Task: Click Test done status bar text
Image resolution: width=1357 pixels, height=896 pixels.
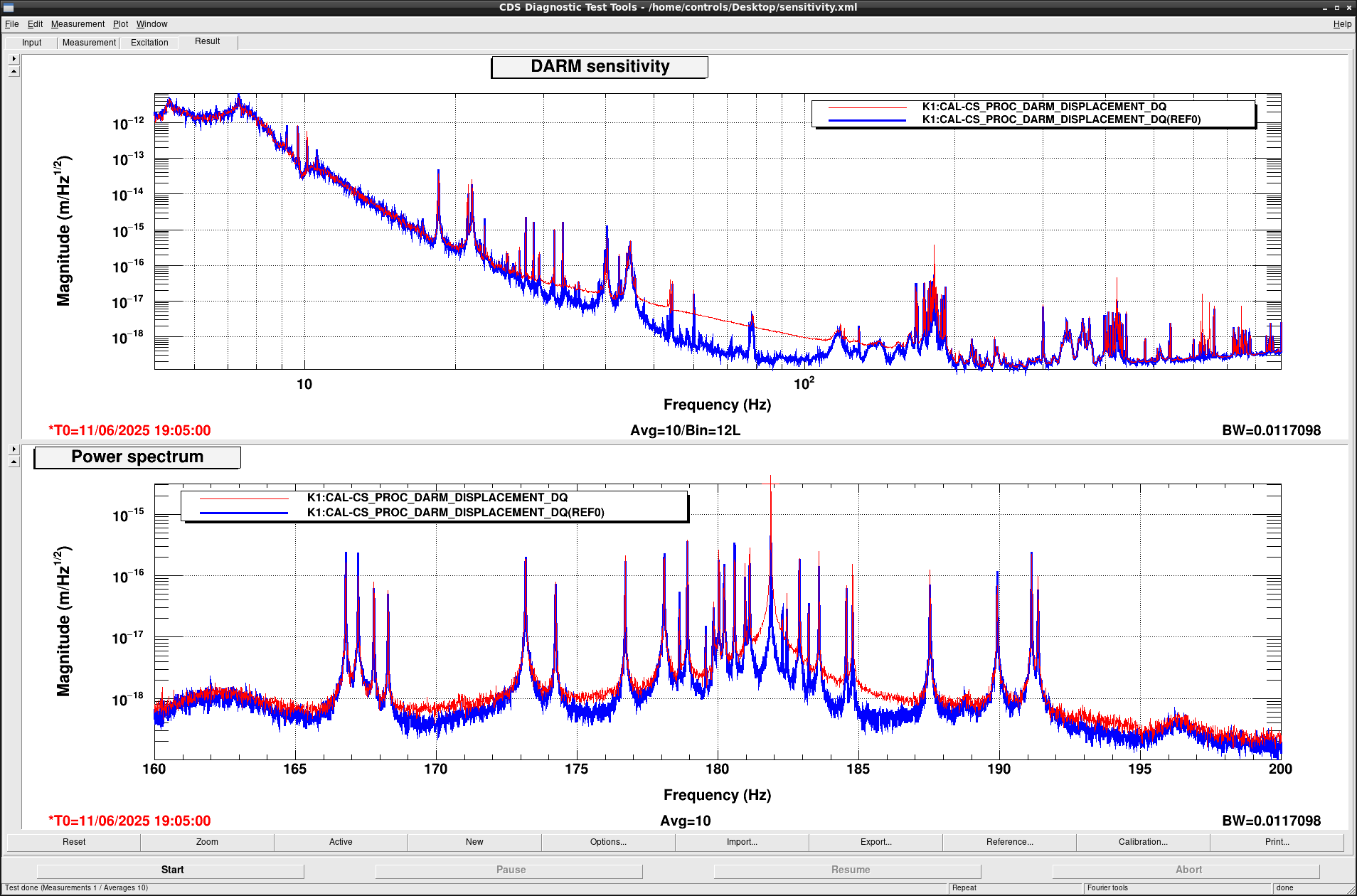Action: point(77,887)
